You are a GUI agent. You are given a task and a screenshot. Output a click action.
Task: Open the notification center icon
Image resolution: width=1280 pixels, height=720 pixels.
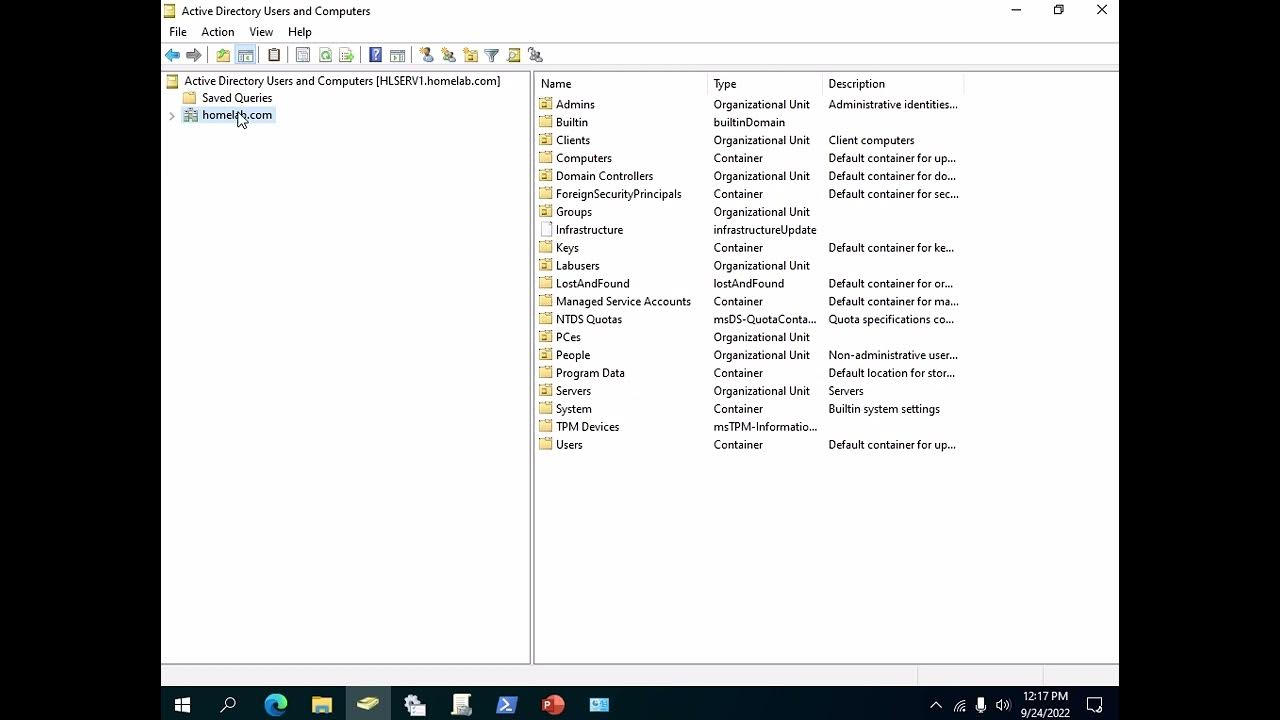tap(1094, 705)
